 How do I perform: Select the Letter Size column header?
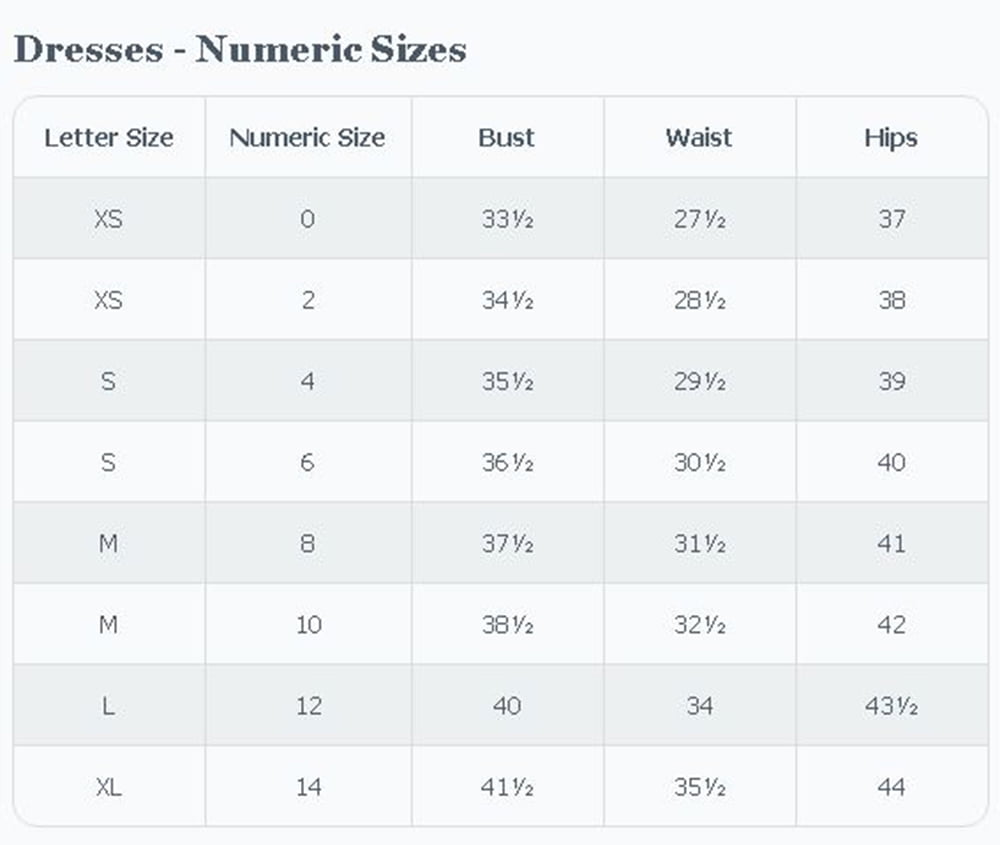pos(109,137)
